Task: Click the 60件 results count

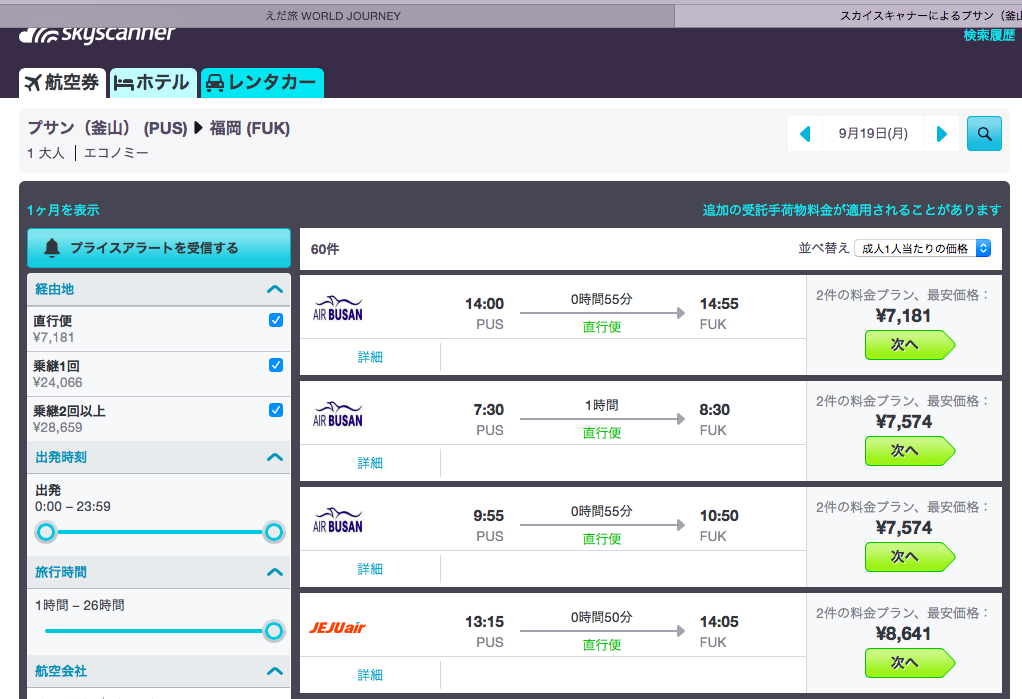Action: coord(325,249)
